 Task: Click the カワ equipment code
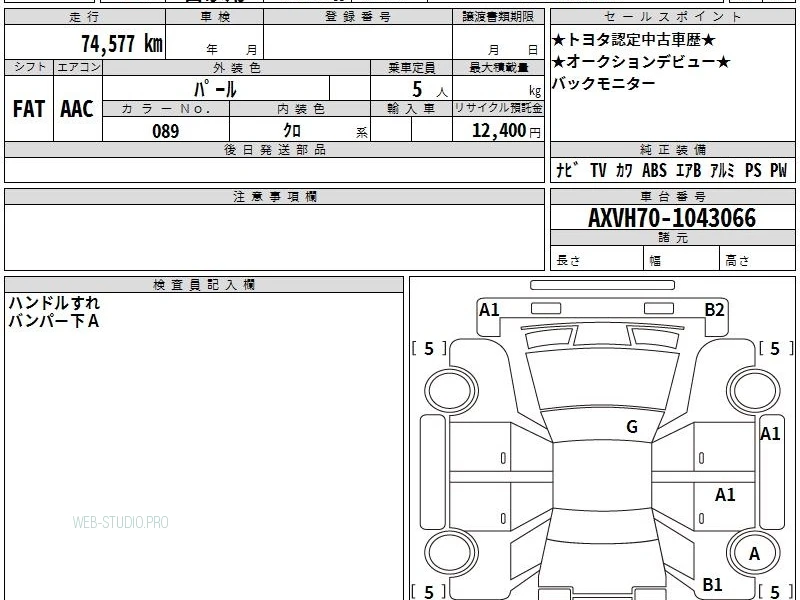pyautogui.click(x=624, y=170)
